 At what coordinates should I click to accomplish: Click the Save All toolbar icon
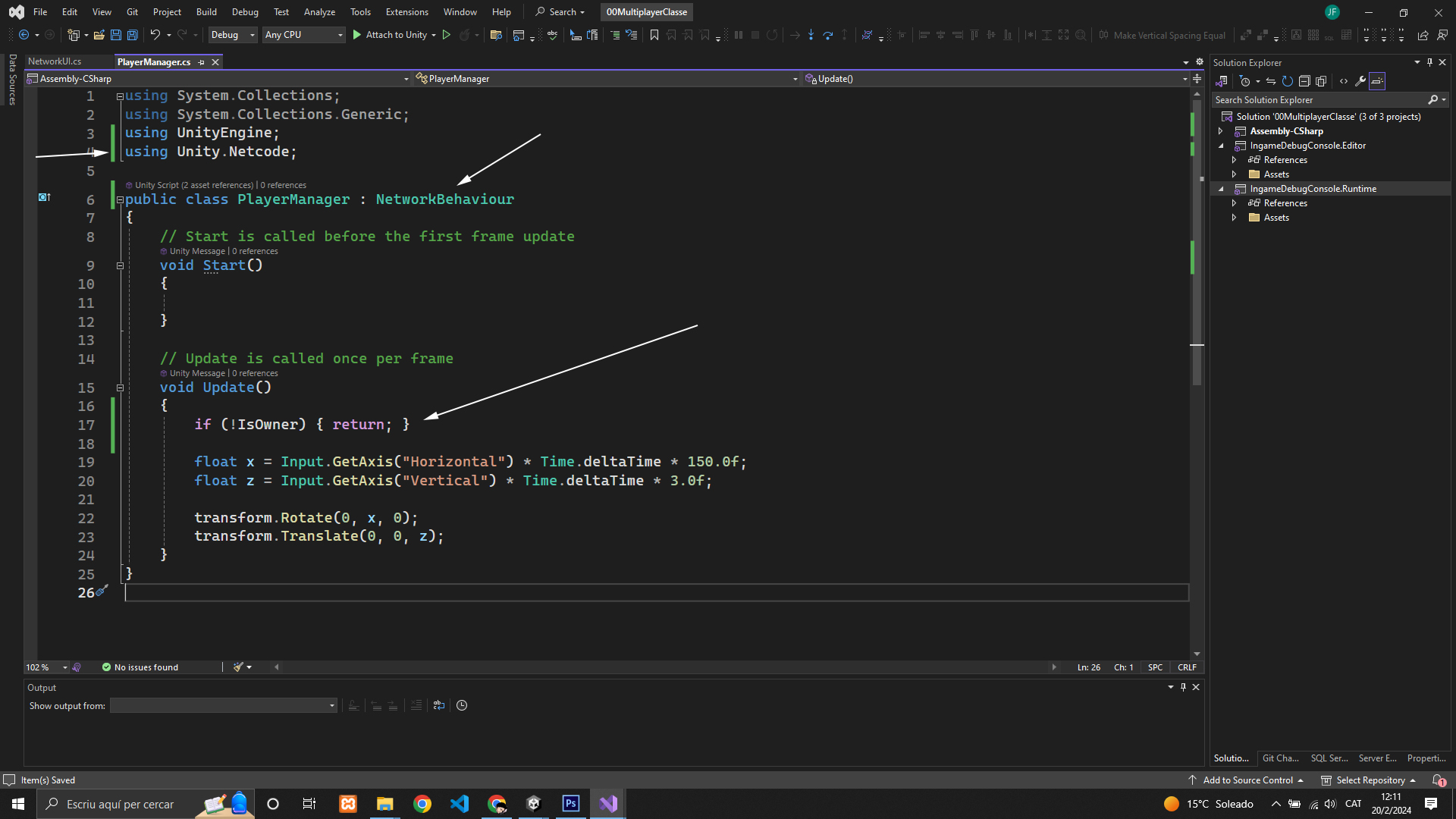coord(132,35)
